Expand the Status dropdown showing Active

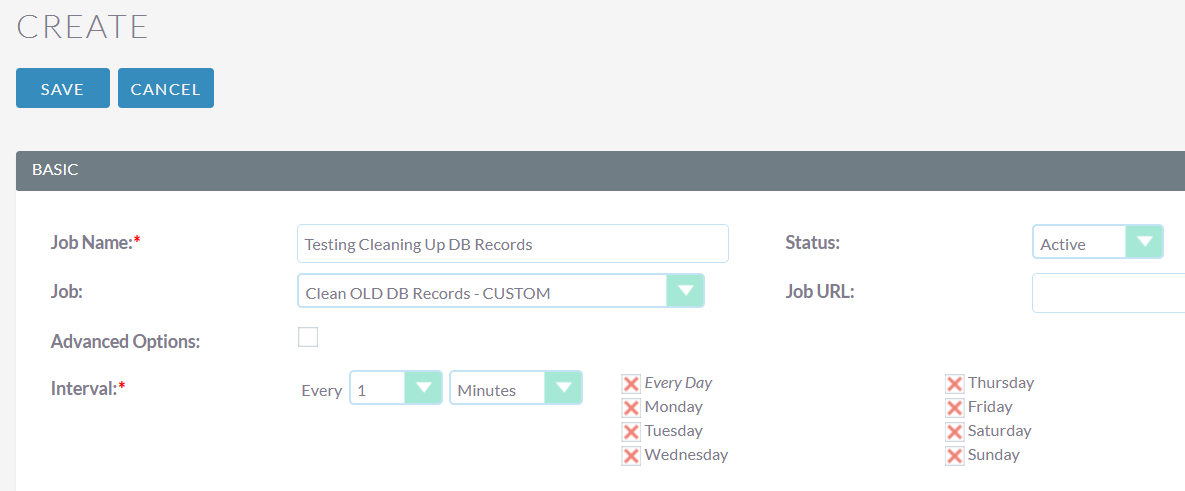1097,242
